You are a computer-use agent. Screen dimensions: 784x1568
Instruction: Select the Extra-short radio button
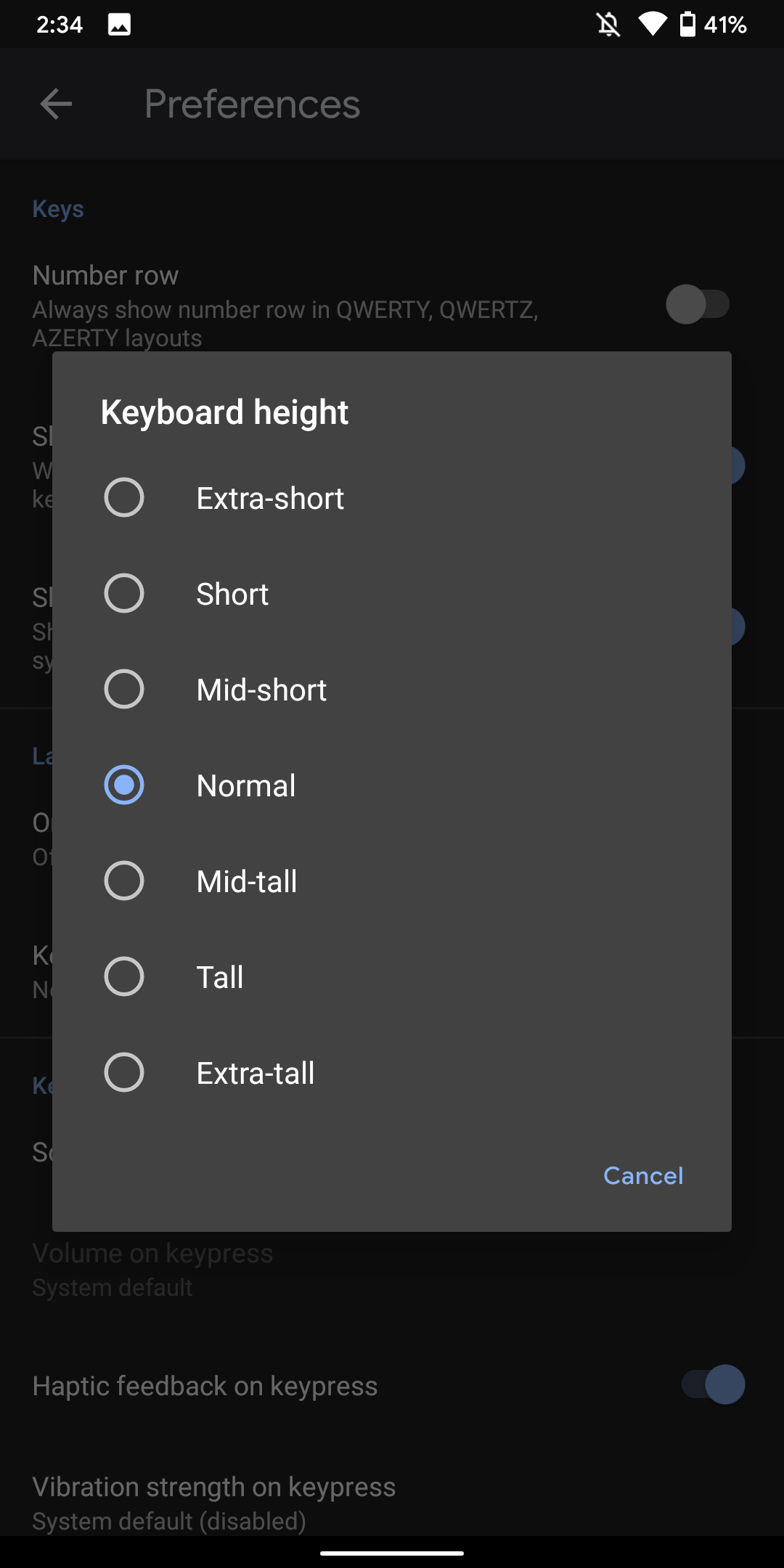124,498
